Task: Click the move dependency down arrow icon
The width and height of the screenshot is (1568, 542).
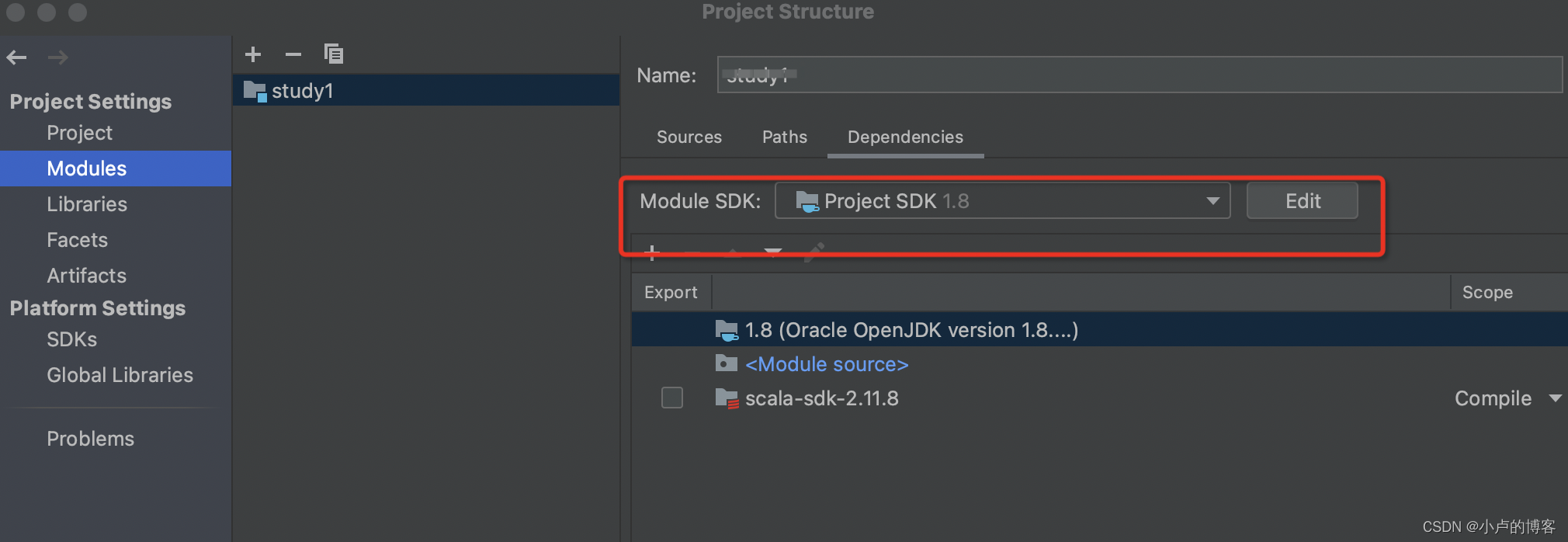Action: (x=773, y=252)
